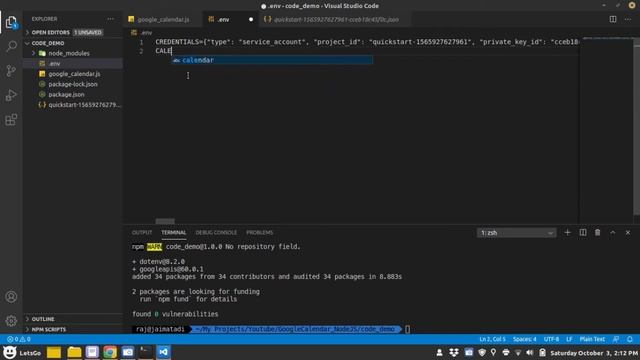Switch to the quickstart JSON tab
The image size is (640, 360).
336,19
